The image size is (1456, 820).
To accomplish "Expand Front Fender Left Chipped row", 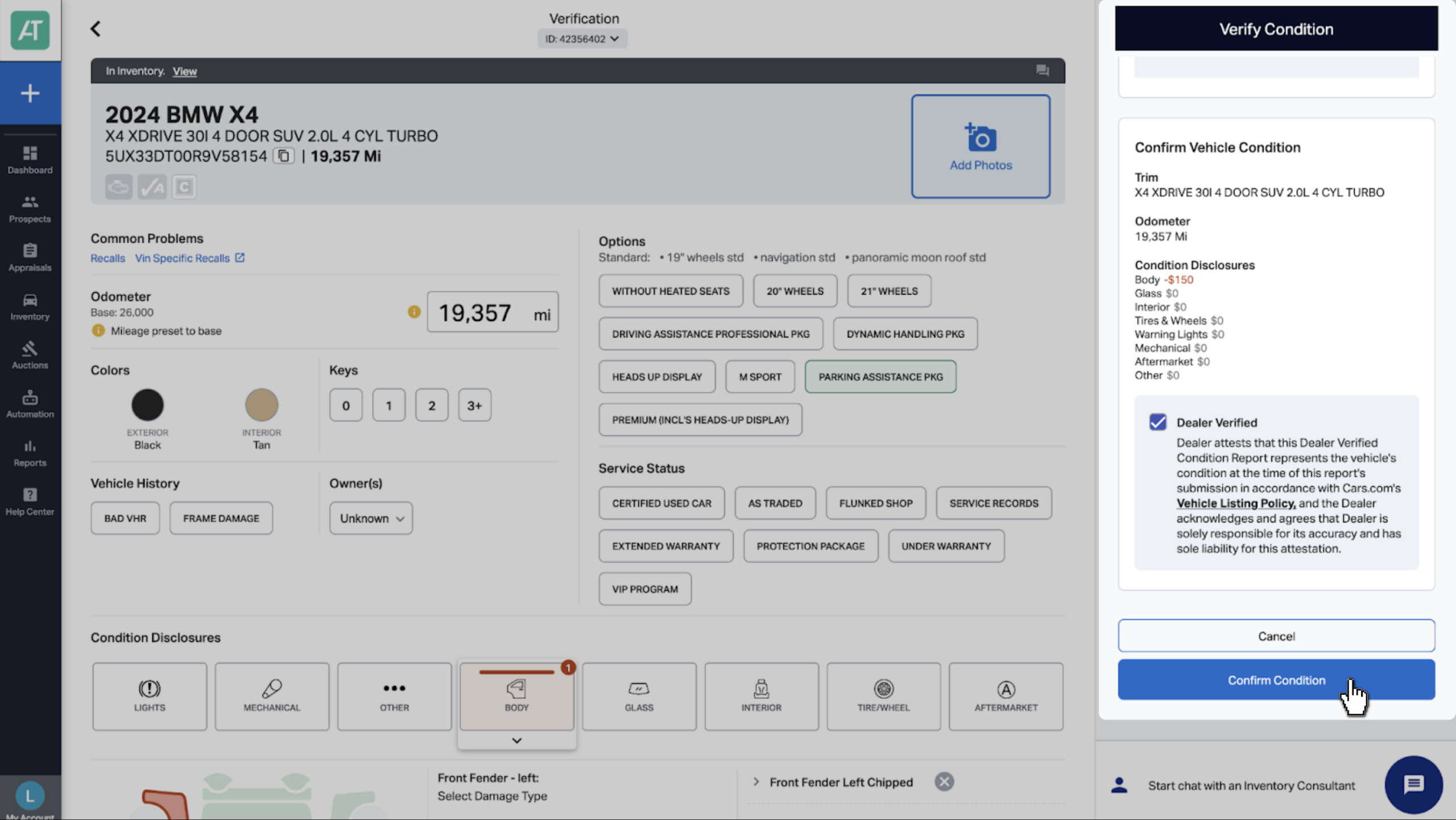I will 756,782.
